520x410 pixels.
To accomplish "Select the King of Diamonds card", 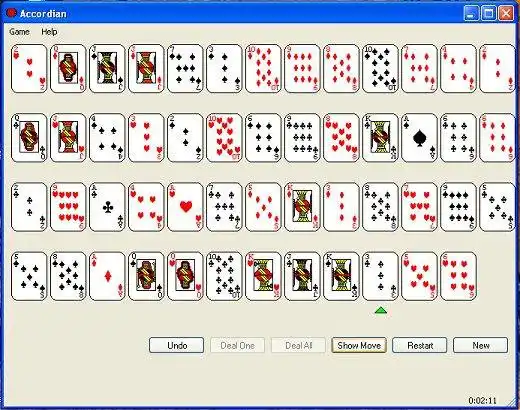I will (x=302, y=207).
